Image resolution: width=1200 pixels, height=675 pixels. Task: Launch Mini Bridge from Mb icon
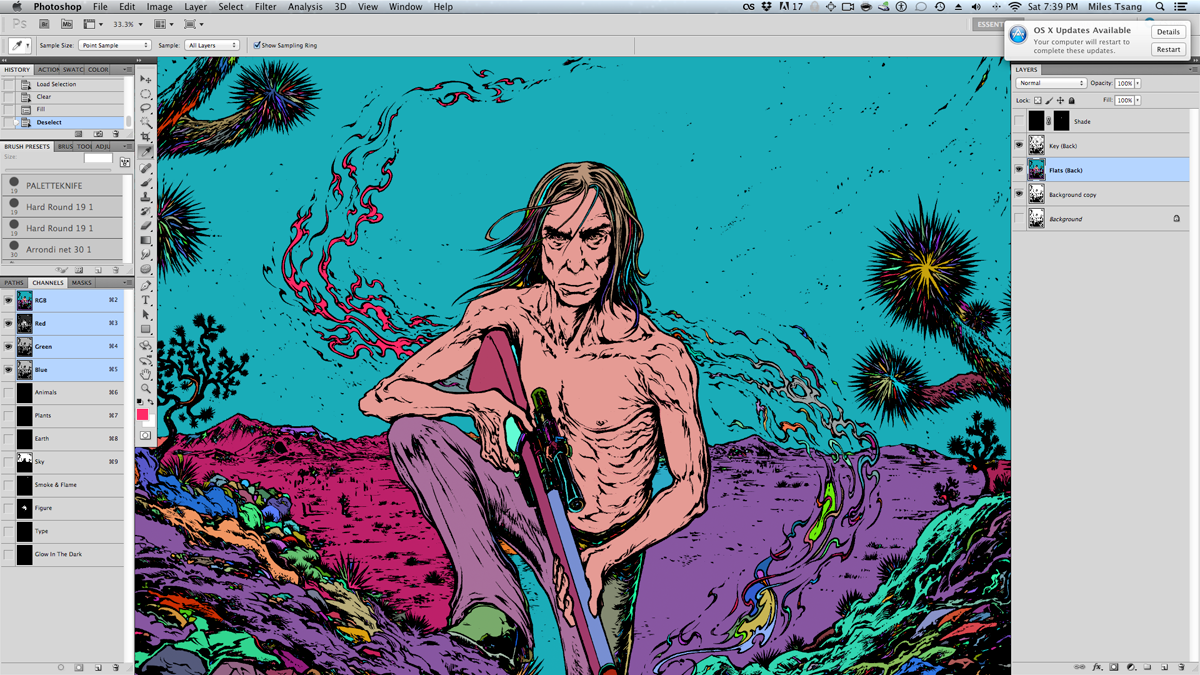click(67, 24)
